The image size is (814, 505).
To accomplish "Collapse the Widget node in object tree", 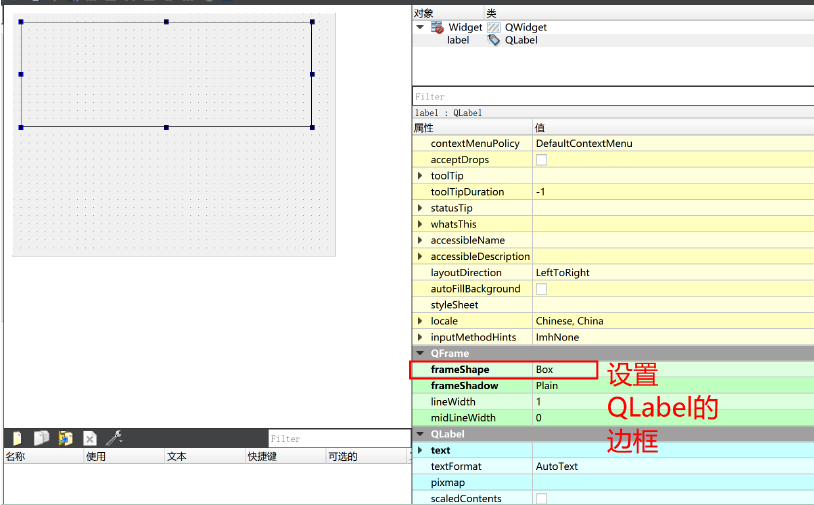I will tap(420, 27).
